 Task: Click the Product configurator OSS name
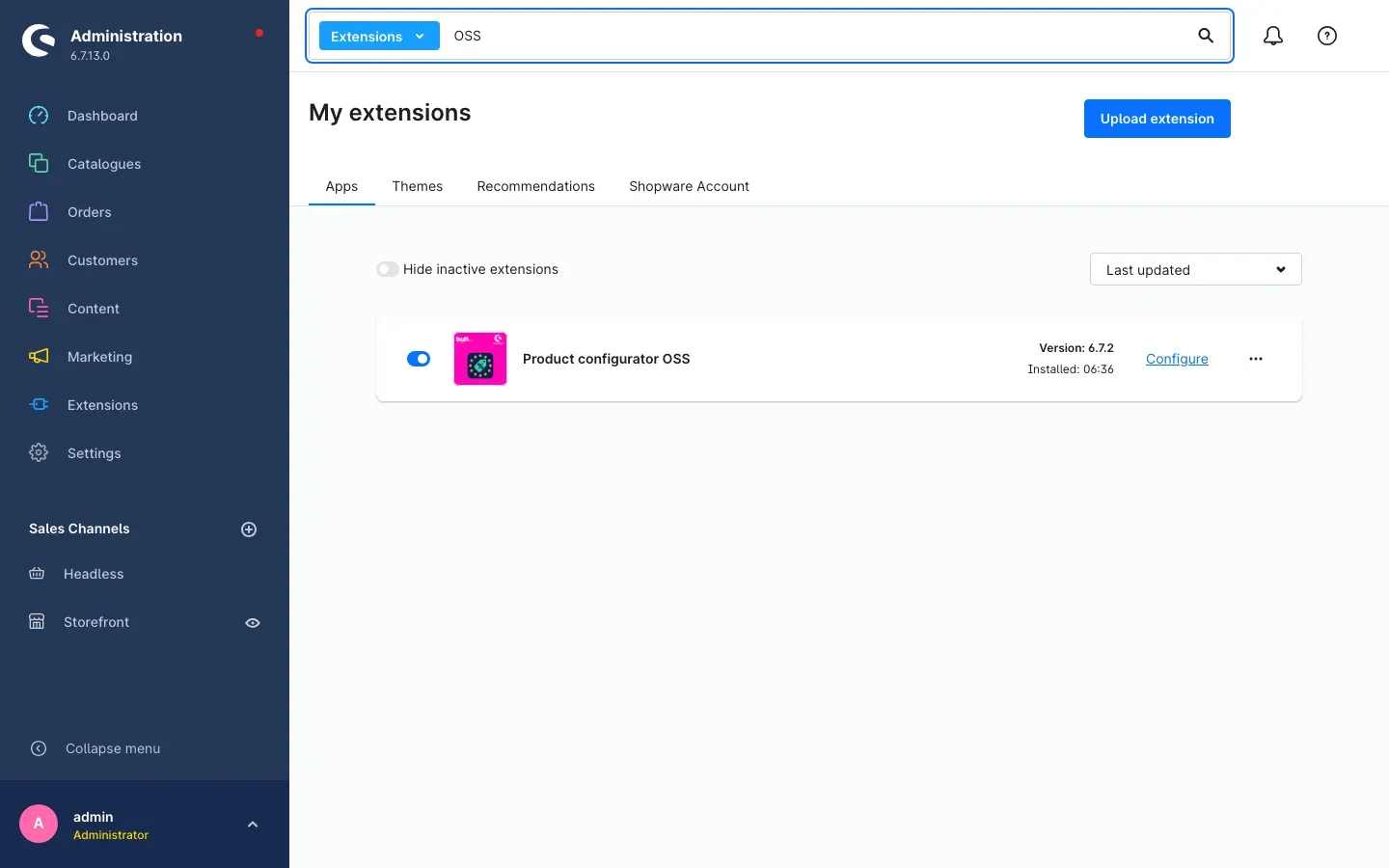pos(607,359)
